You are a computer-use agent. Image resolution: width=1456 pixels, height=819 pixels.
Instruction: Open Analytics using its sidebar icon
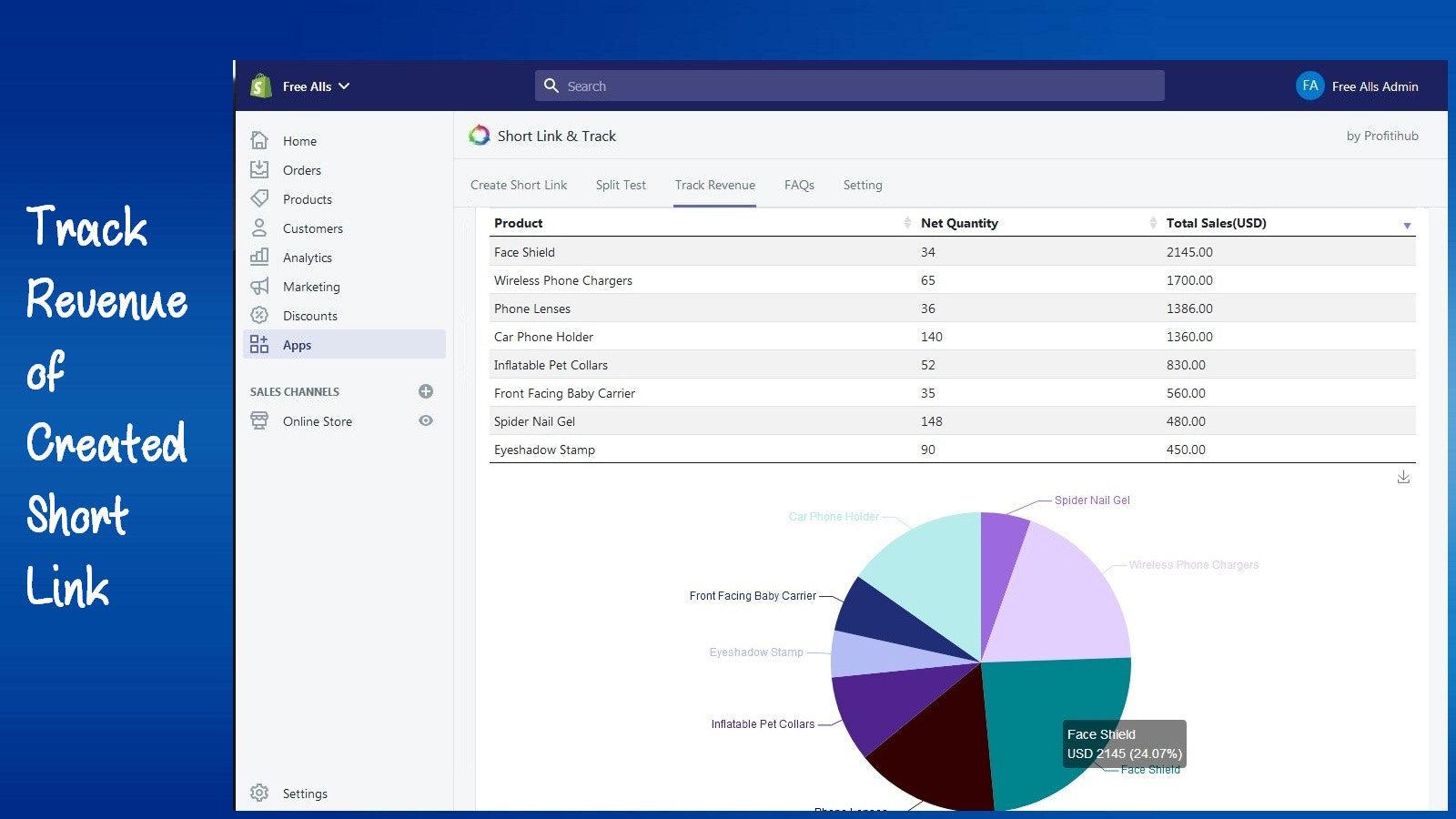(x=259, y=258)
